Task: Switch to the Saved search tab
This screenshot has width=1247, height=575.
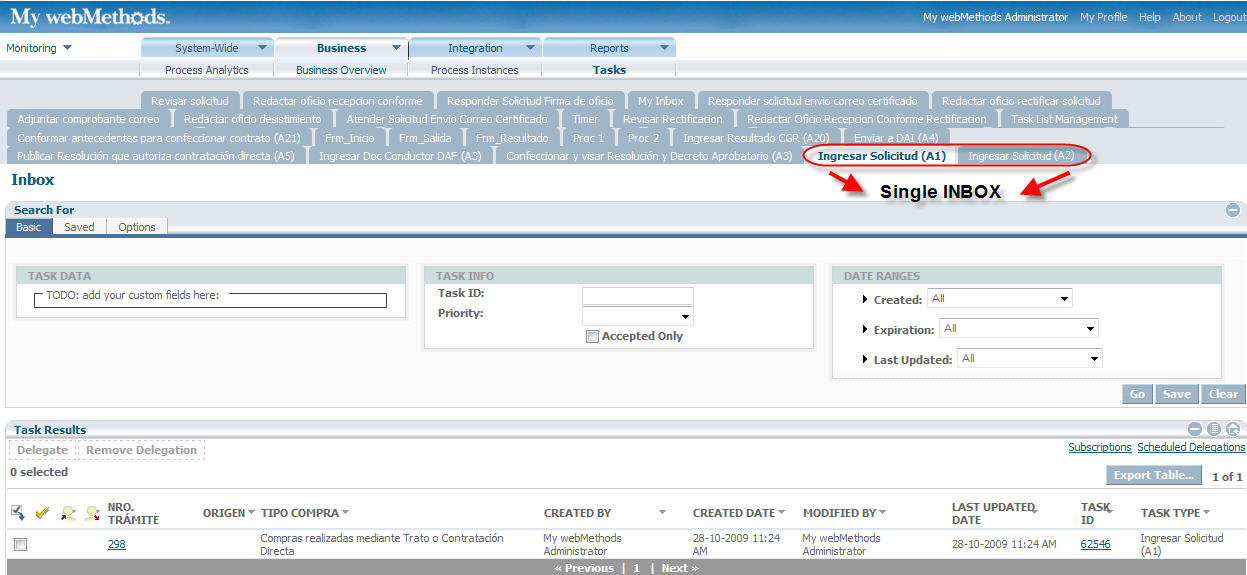Action: (x=79, y=227)
